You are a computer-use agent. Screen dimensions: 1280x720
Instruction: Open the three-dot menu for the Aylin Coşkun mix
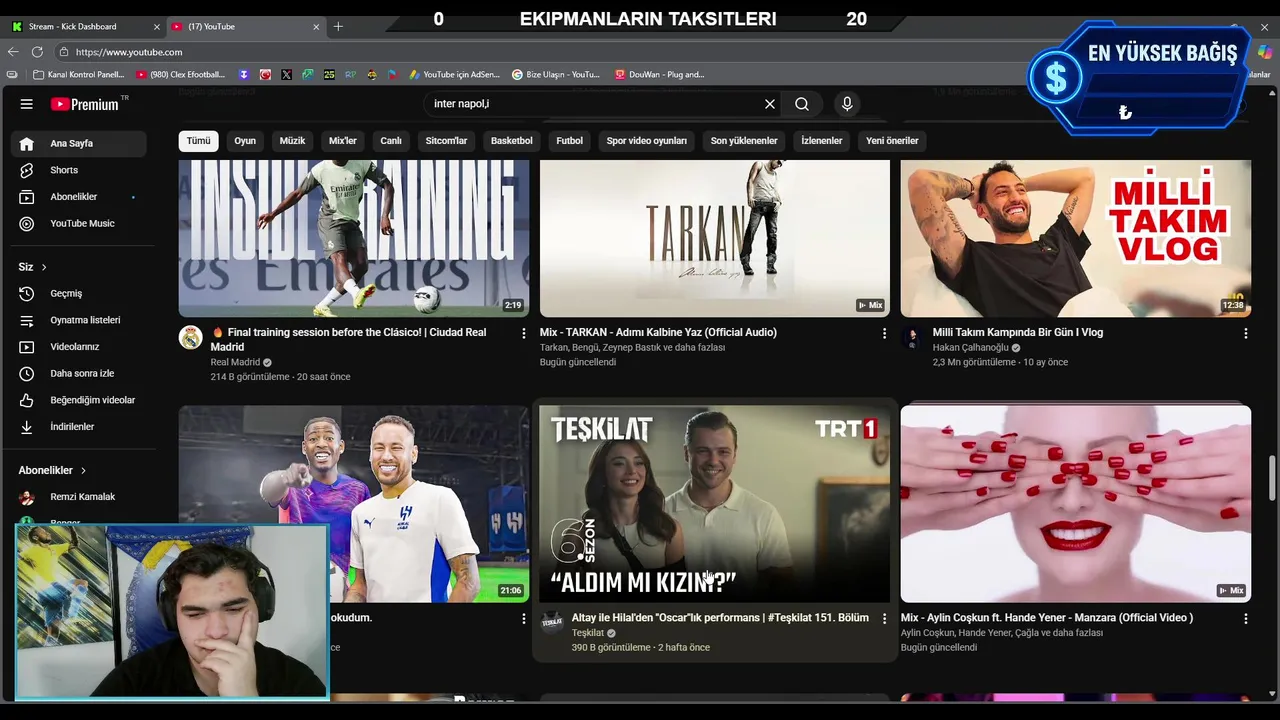point(1245,619)
